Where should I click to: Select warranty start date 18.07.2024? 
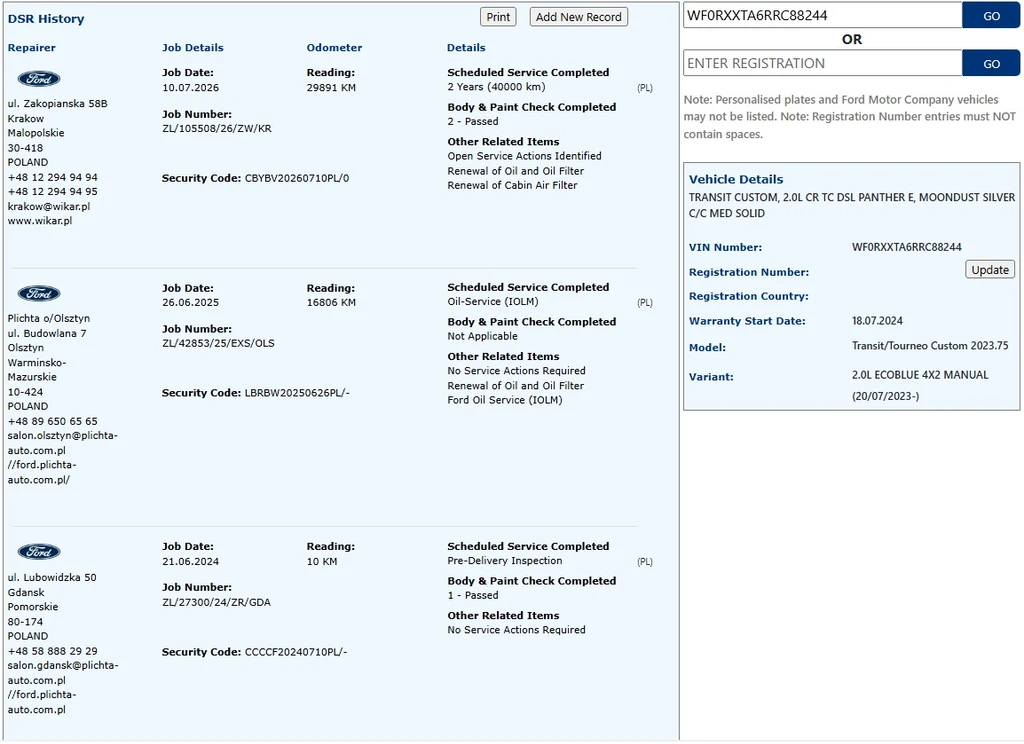pos(877,321)
